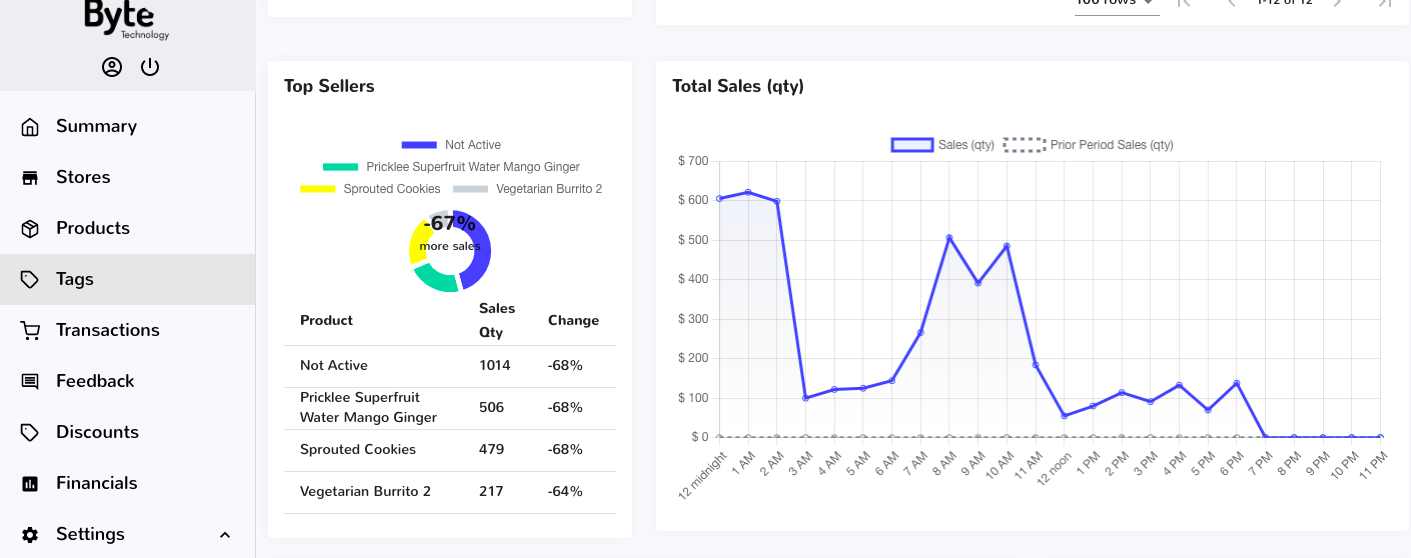Click the -68% change for Not Active
1411x558 pixels.
pos(565,365)
